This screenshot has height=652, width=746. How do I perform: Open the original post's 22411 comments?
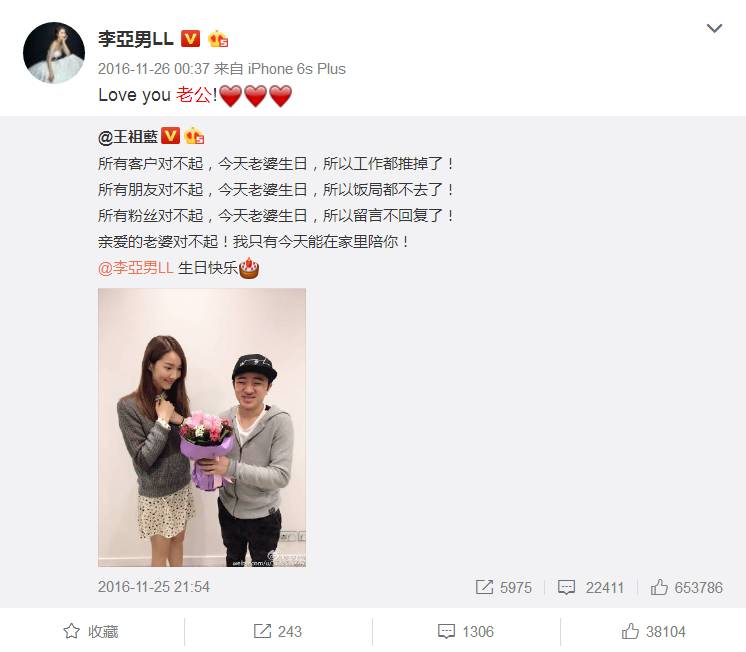(x=590, y=587)
